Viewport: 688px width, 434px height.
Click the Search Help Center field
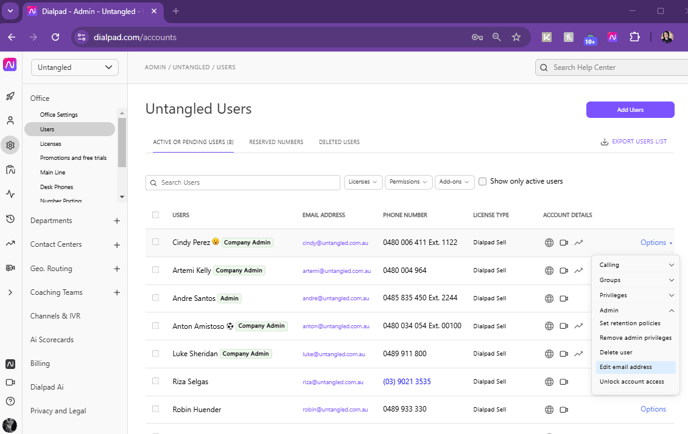(x=611, y=68)
